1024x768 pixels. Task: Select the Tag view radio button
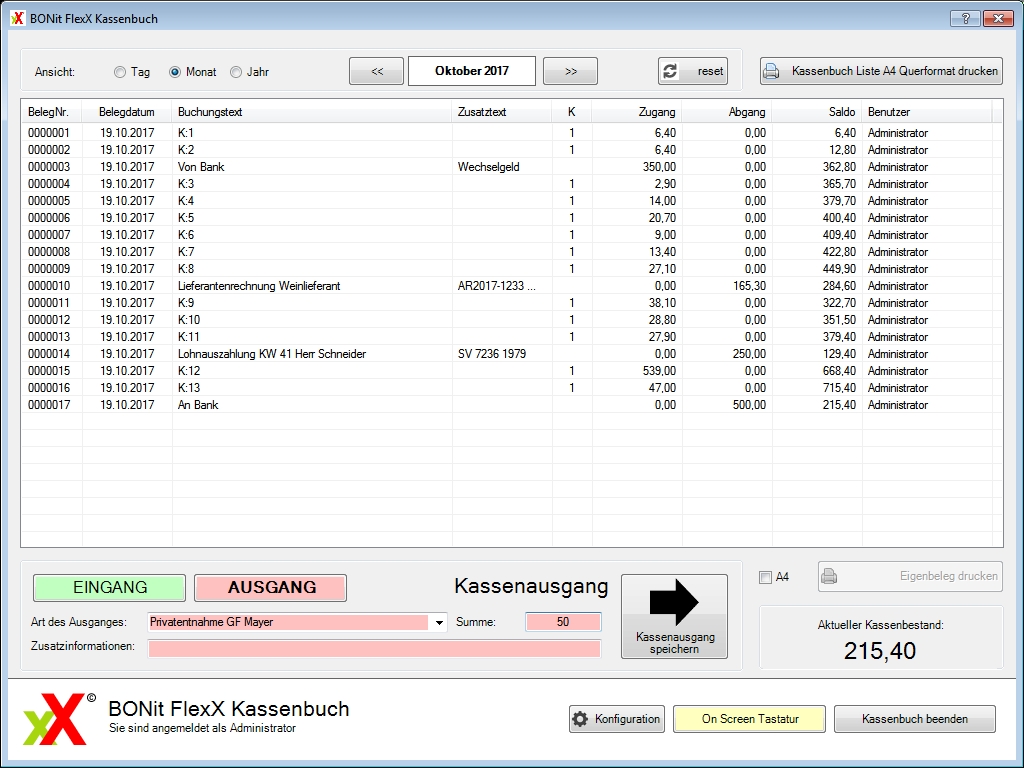pyautogui.click(x=120, y=72)
